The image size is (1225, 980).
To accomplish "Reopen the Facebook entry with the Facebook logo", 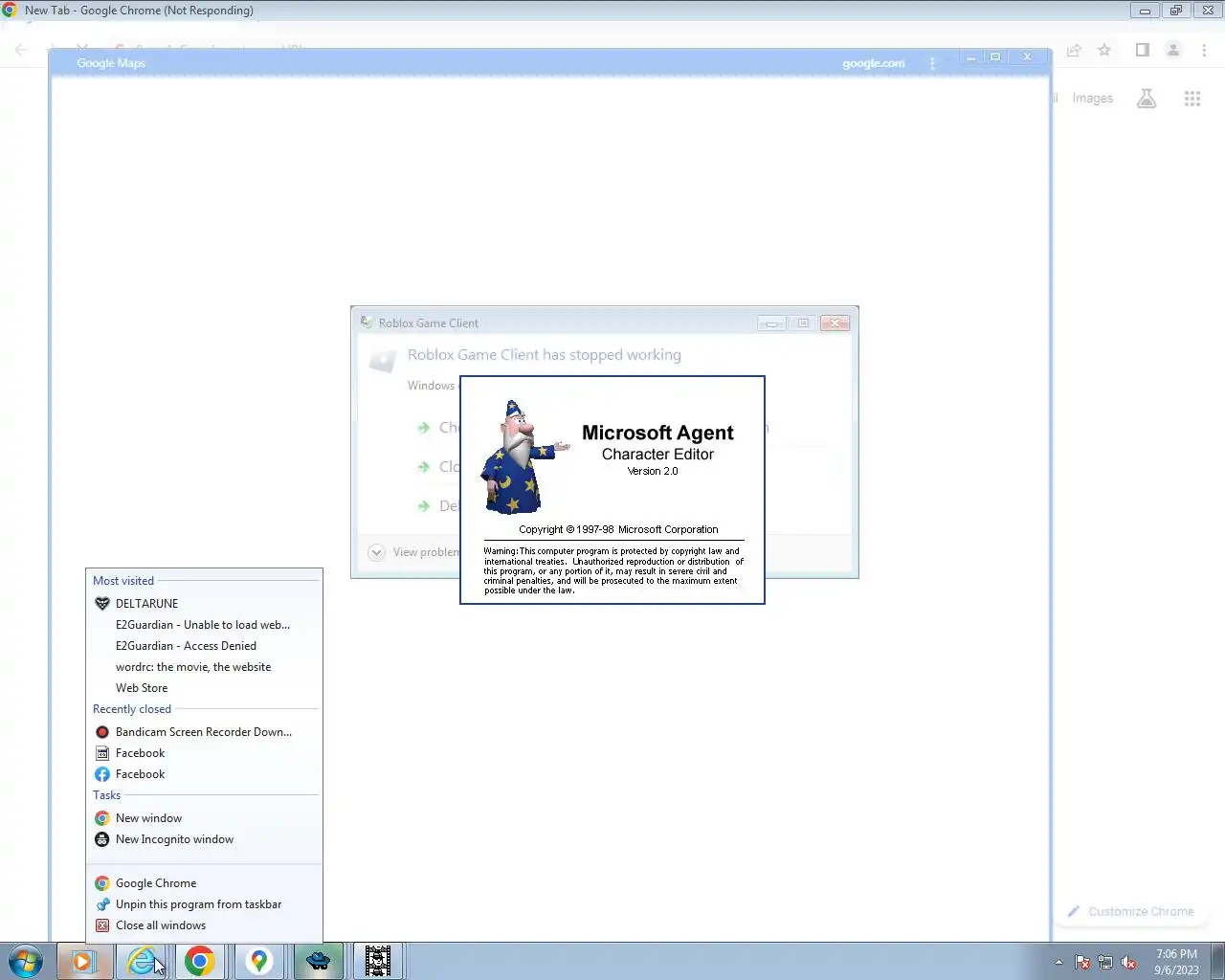I will [204, 774].
